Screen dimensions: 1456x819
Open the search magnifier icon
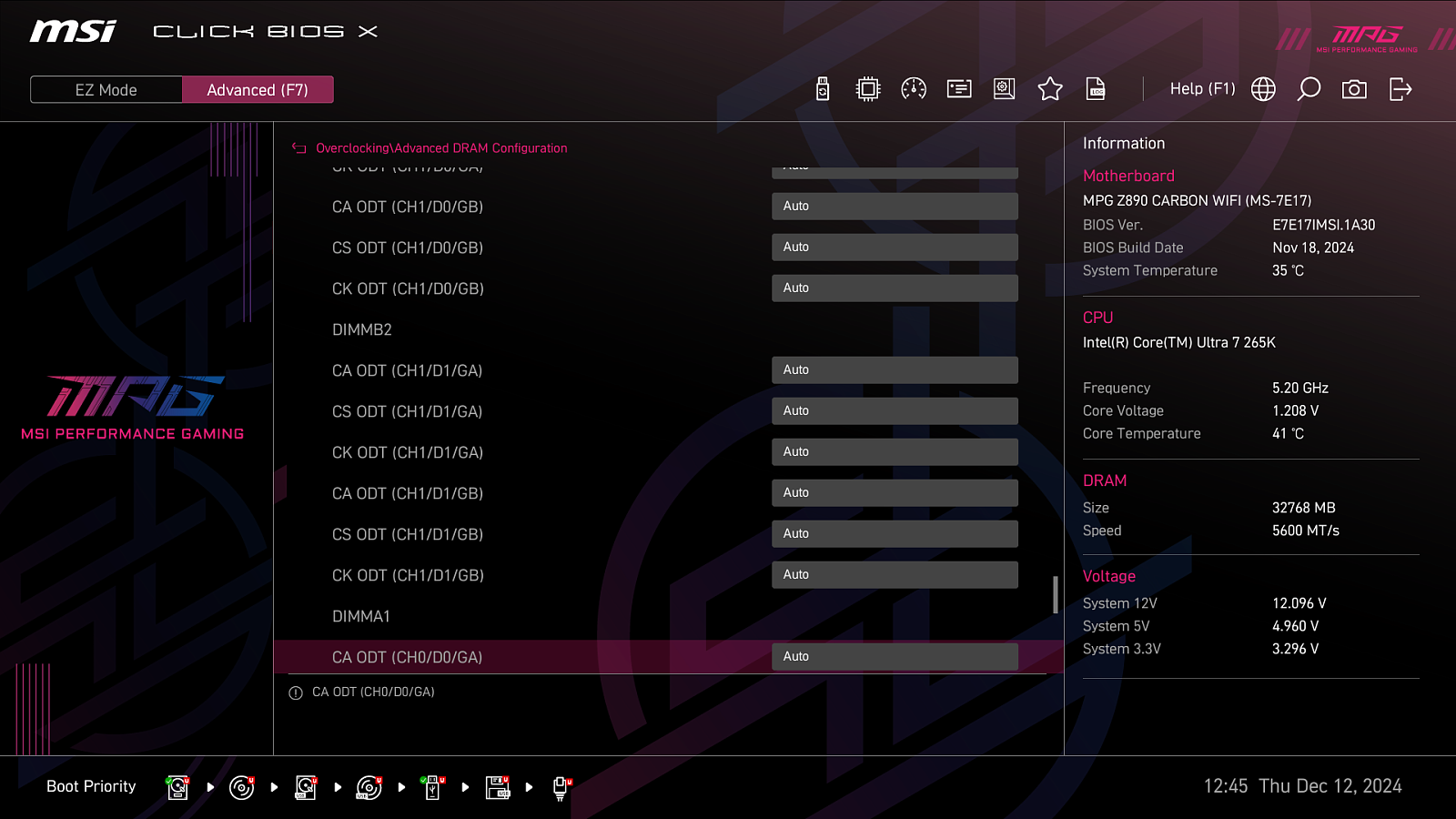[x=1309, y=89]
